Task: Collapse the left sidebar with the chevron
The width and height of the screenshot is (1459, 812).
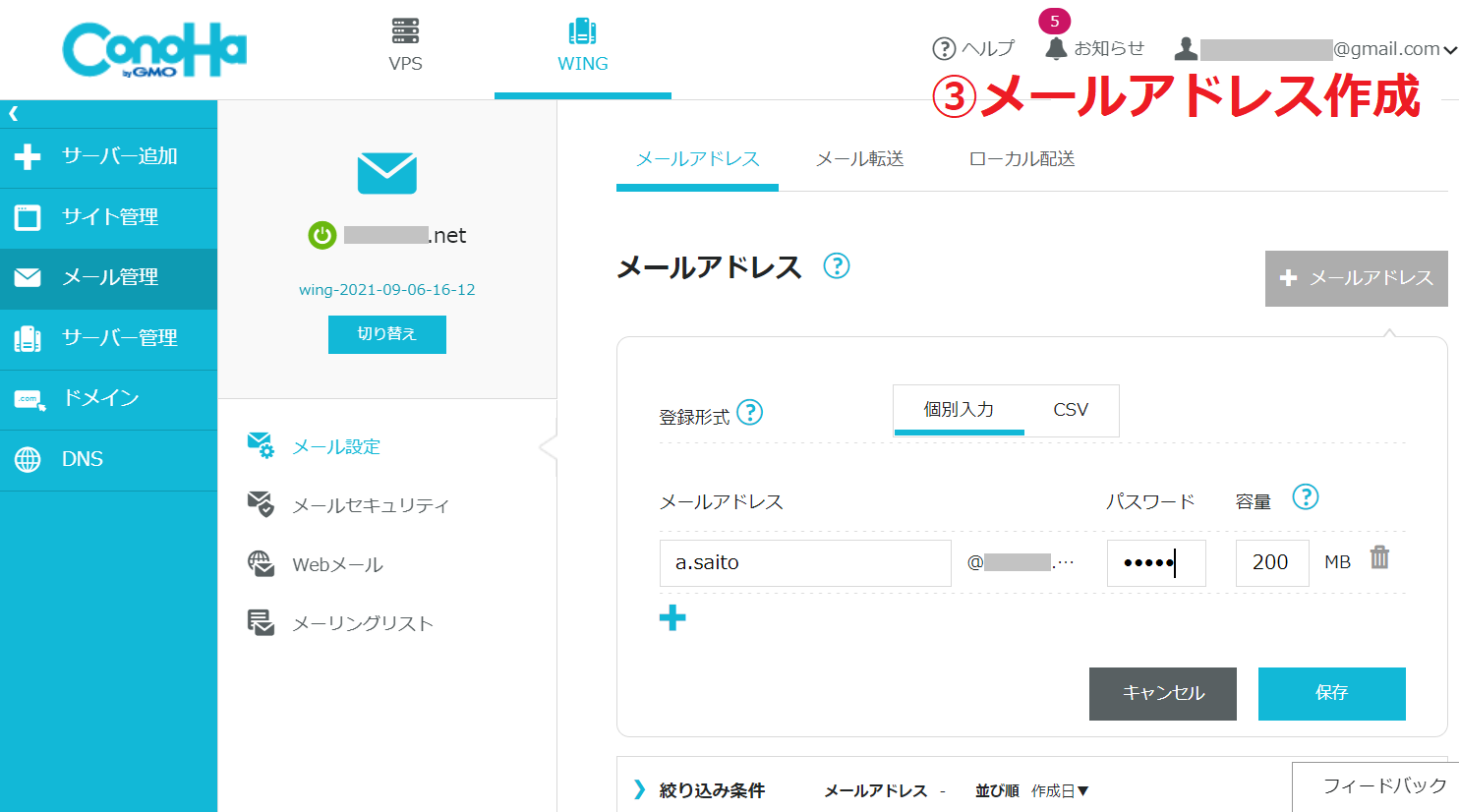Action: coord(13,114)
